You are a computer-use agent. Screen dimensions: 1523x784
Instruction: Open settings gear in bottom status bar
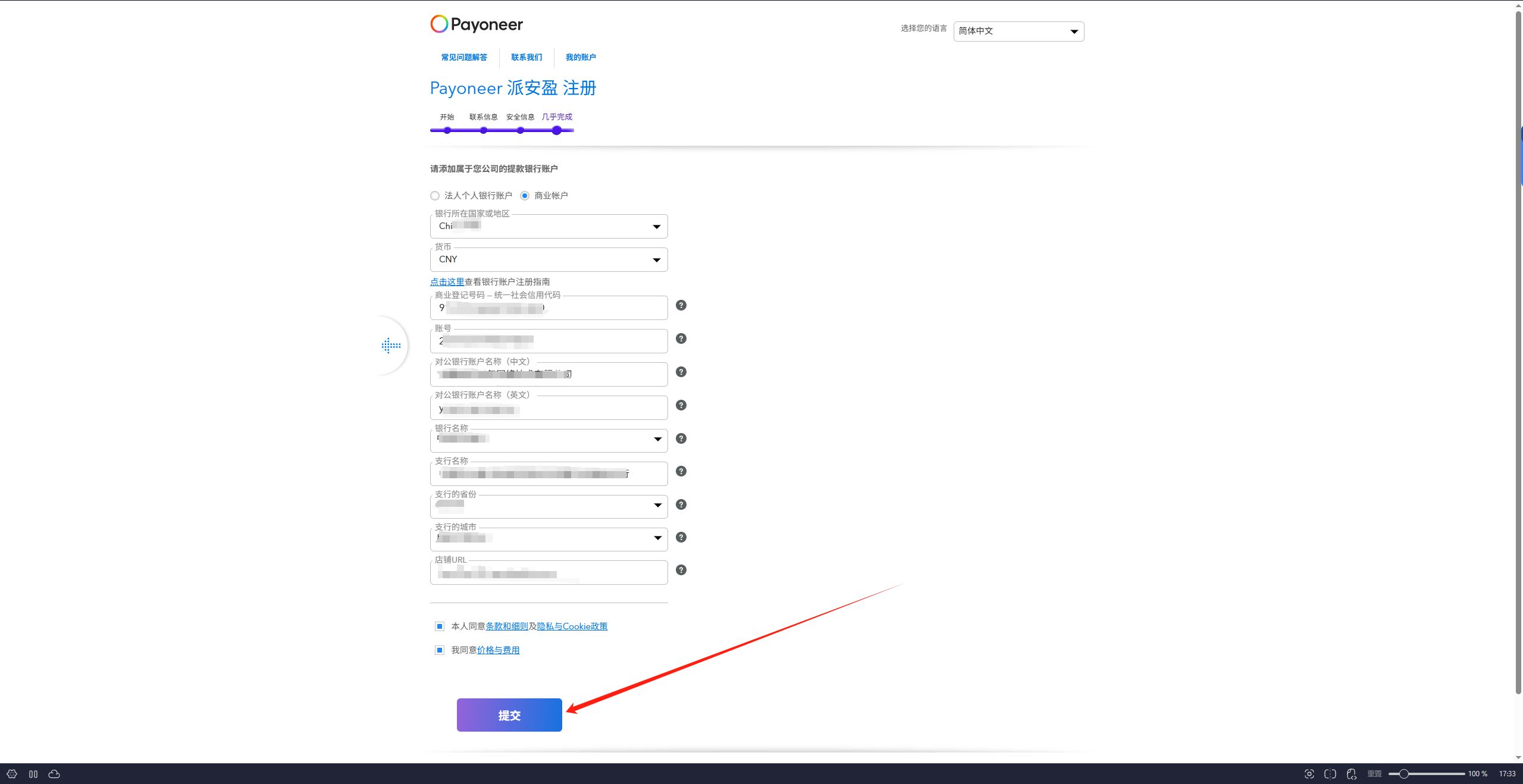click(12, 774)
